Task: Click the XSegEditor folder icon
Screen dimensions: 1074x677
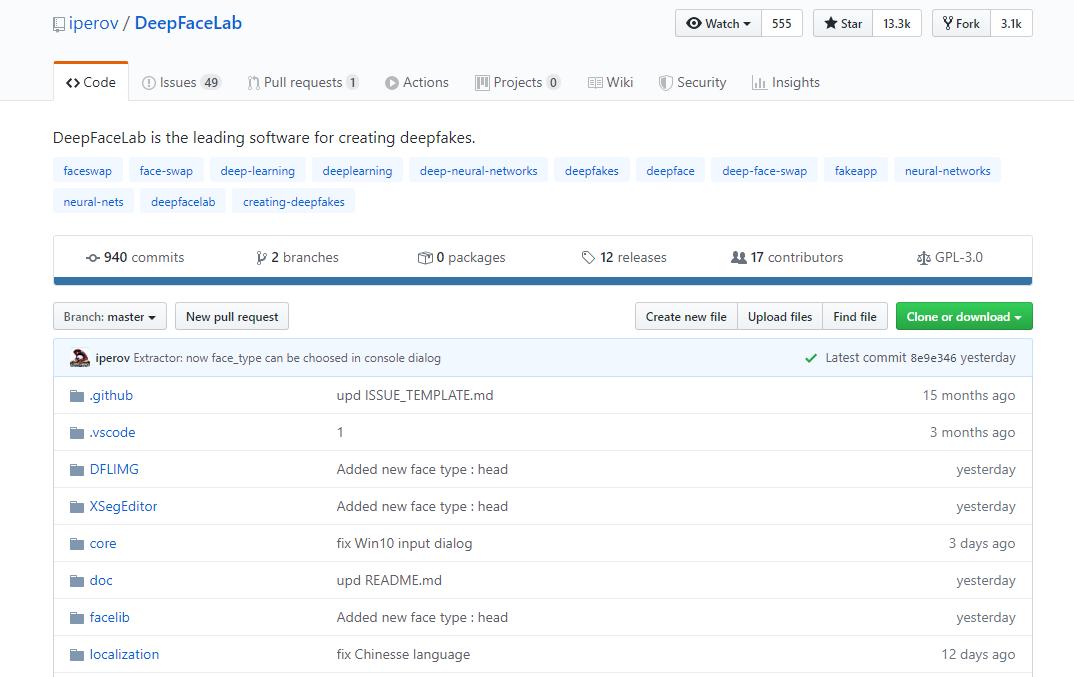Action: coord(77,507)
